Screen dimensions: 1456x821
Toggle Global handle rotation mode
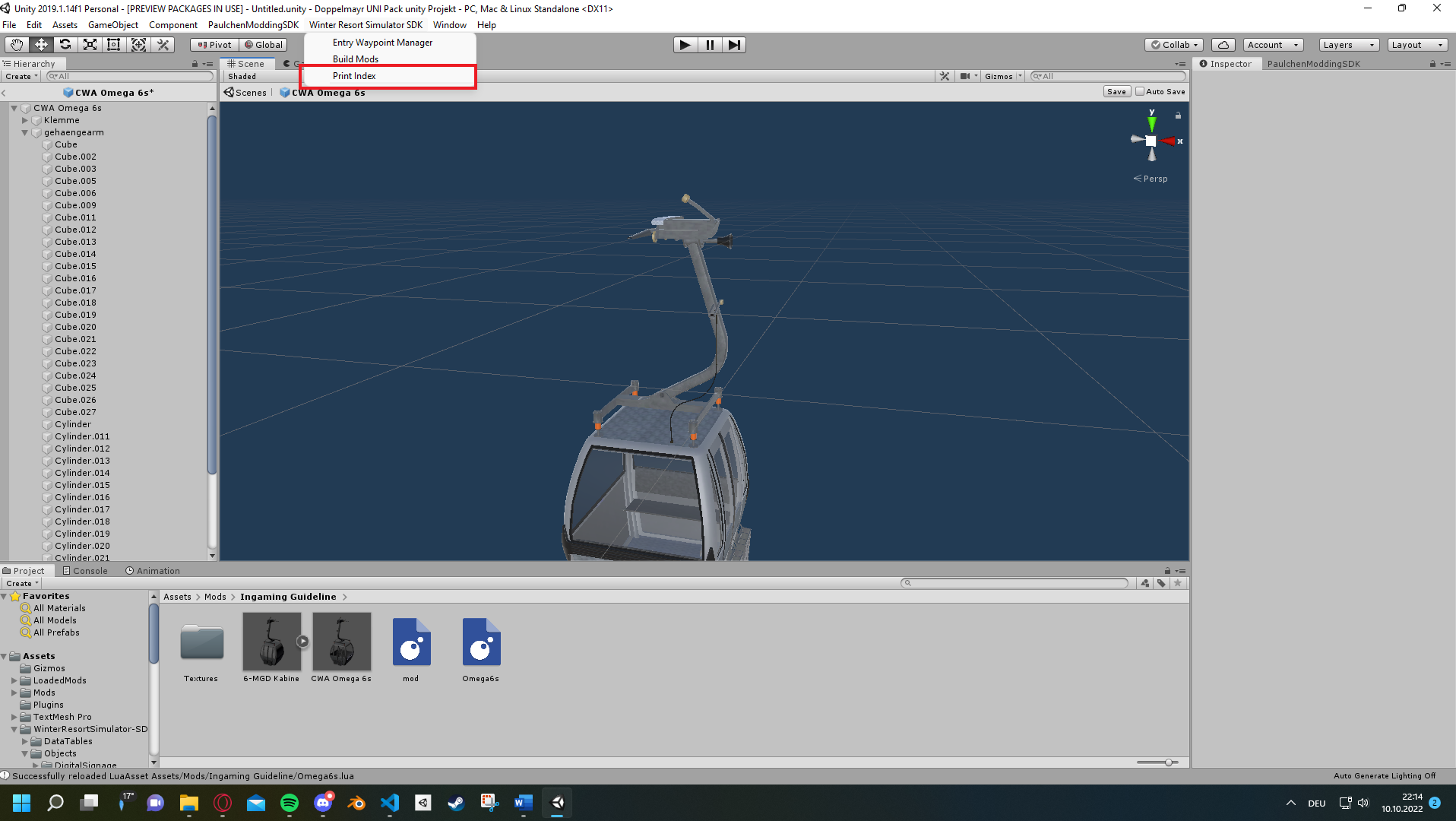(264, 45)
